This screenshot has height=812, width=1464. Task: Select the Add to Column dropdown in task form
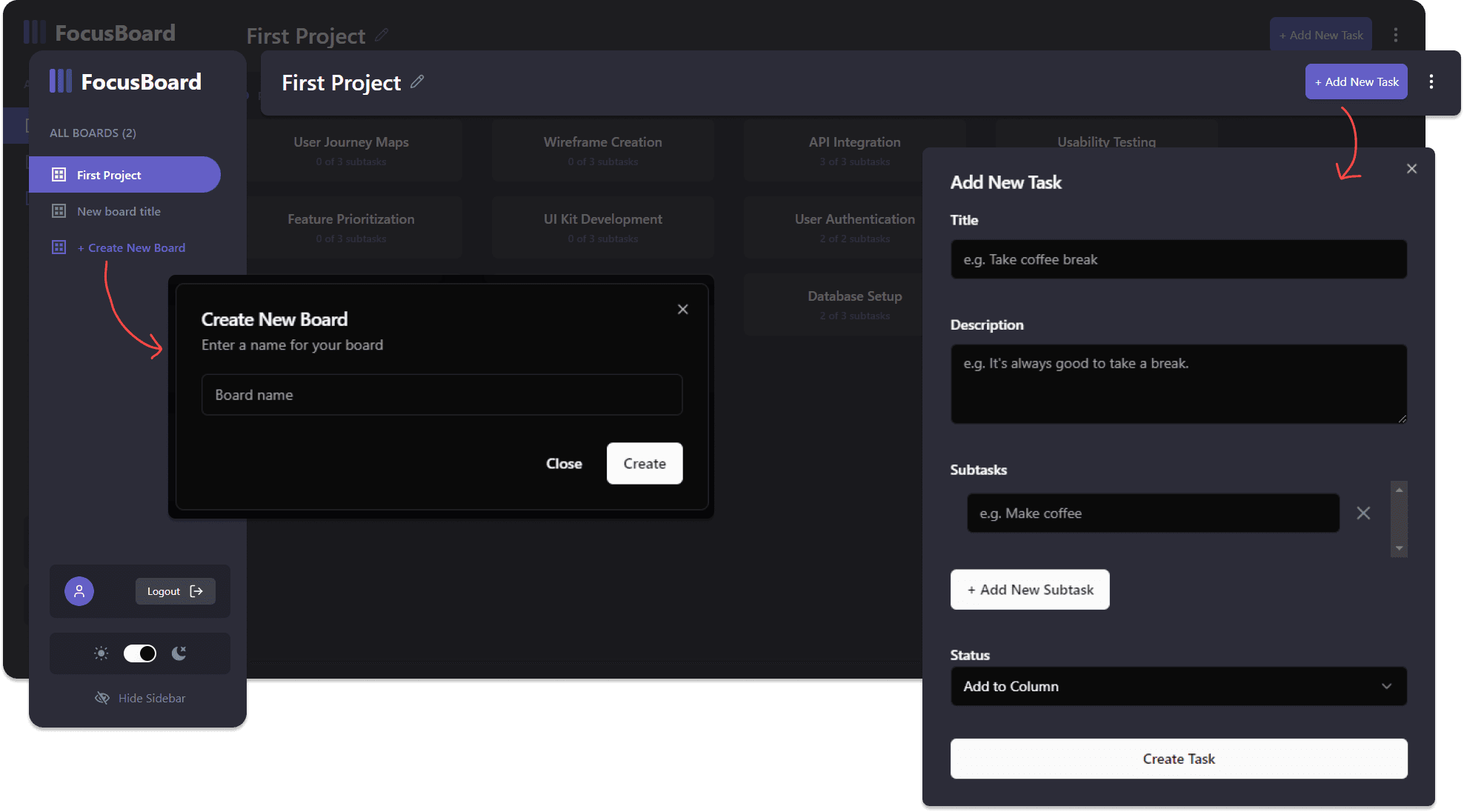click(1178, 686)
